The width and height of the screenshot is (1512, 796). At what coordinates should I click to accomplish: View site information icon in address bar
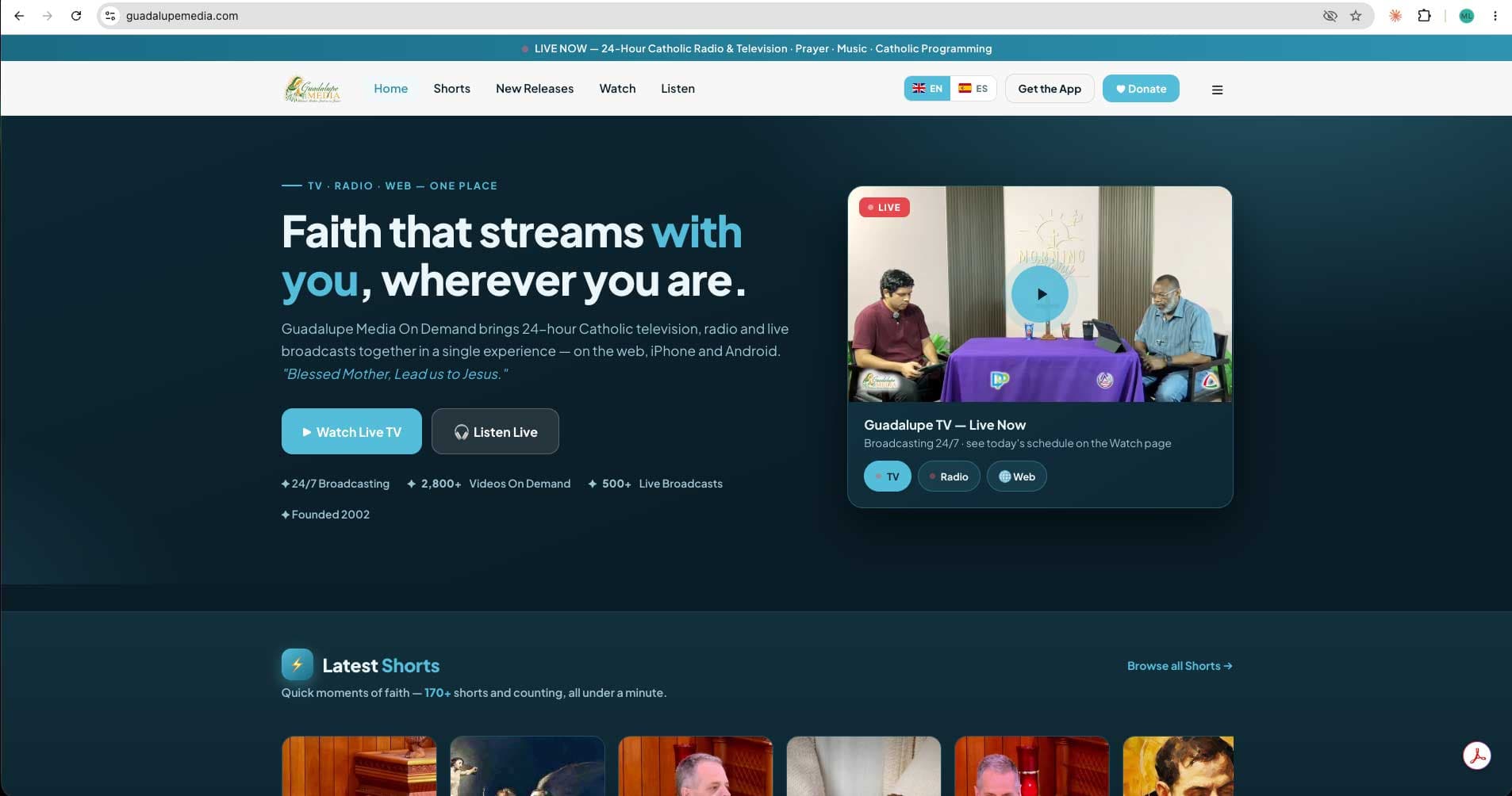coord(110,16)
